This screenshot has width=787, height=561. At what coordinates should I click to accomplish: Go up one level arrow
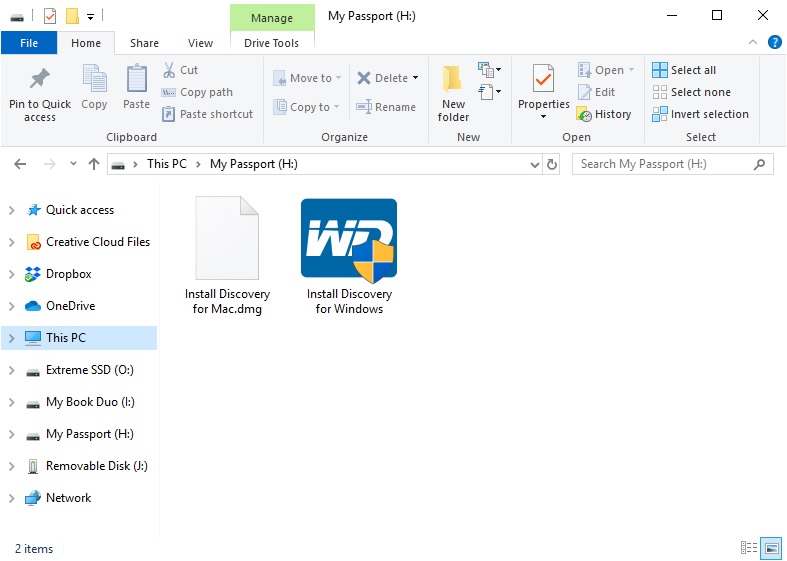pos(94,164)
